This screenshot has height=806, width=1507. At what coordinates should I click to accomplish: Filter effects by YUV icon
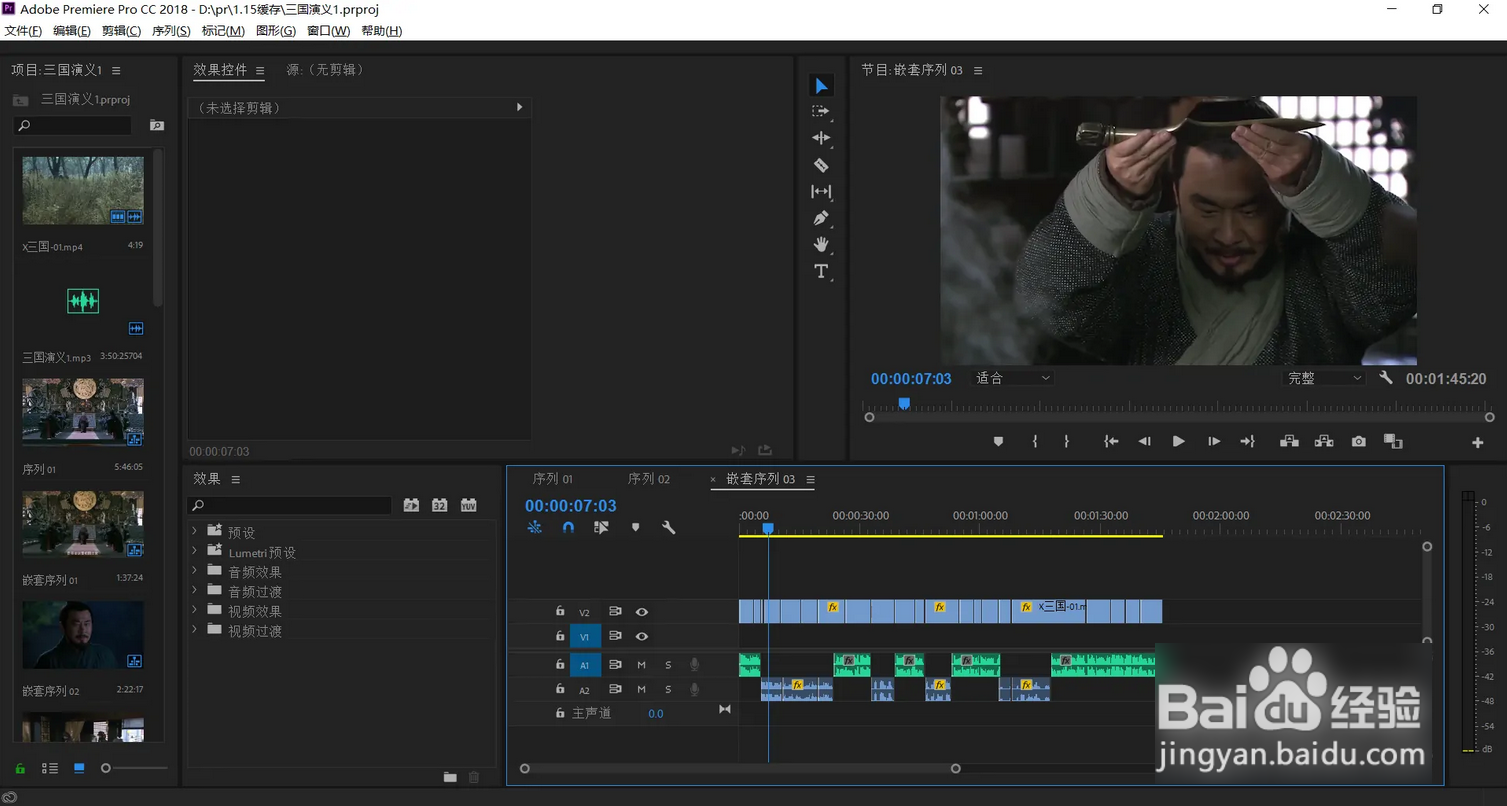[x=469, y=505]
